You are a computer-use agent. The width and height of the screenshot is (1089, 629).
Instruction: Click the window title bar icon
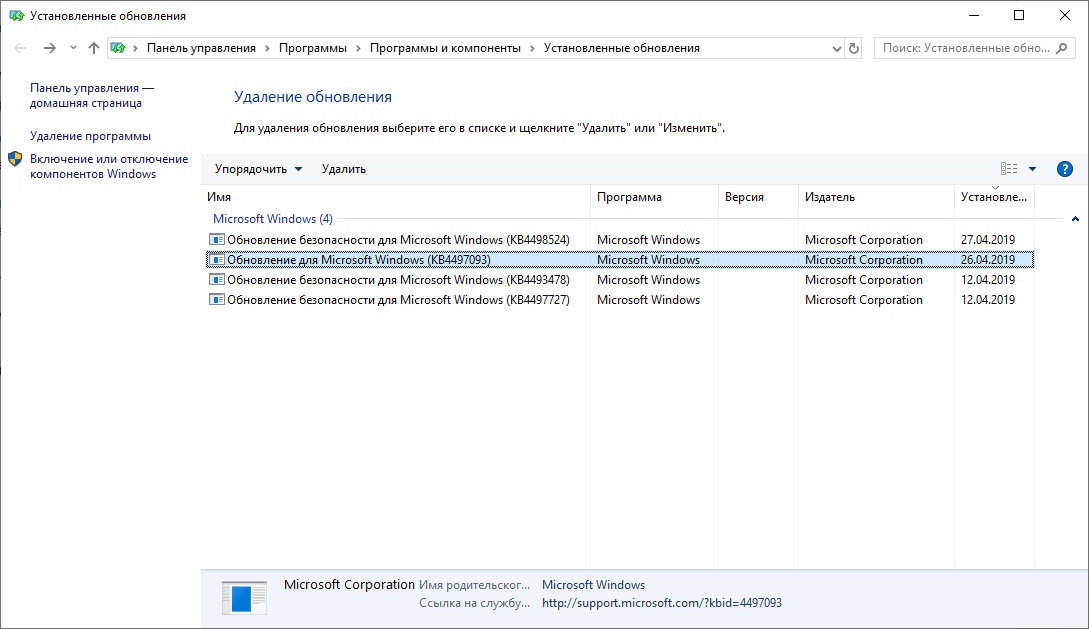point(17,15)
